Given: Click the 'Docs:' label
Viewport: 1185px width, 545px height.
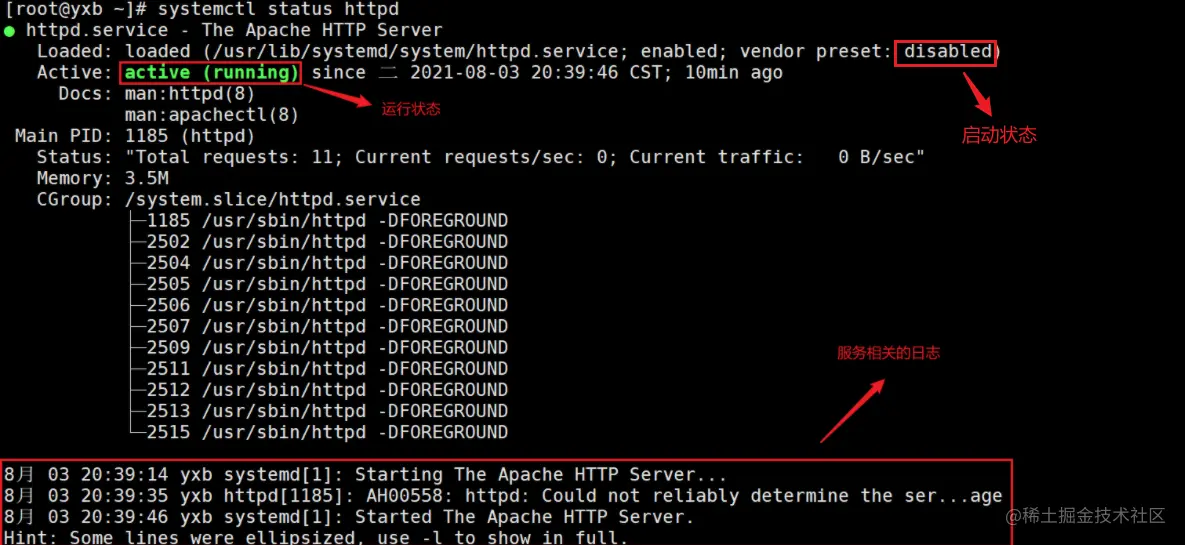Looking at the screenshot, I should (85, 94).
